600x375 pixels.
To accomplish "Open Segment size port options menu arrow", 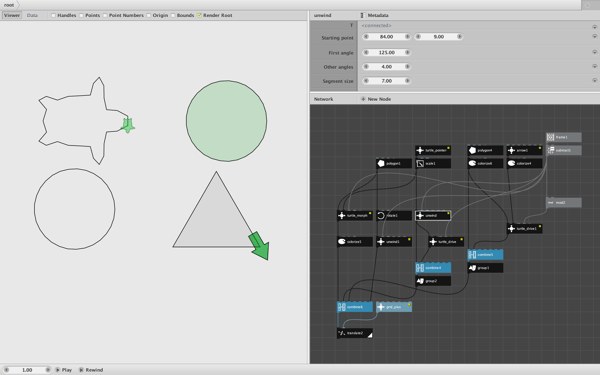I will [594, 80].
